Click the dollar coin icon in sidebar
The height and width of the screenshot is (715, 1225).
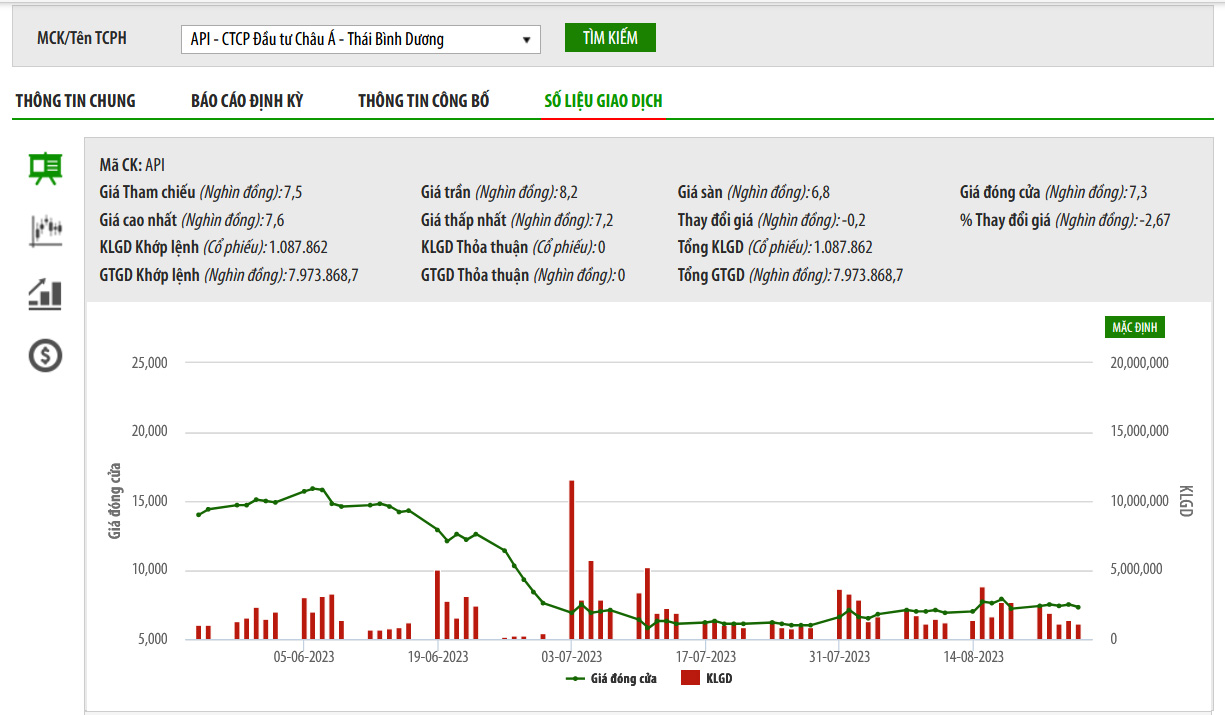(45, 355)
